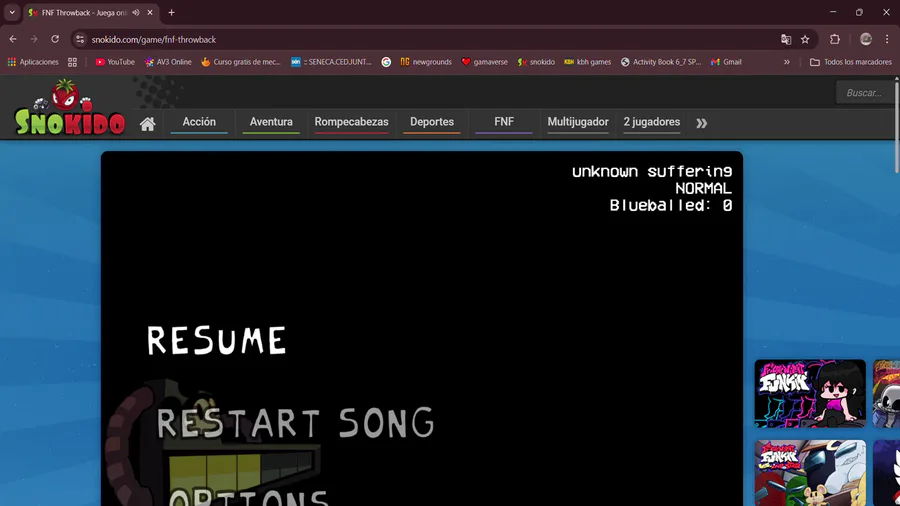Open Curso gratis de mec... bookmark
Screen dimensions: 900x506
click(240, 62)
